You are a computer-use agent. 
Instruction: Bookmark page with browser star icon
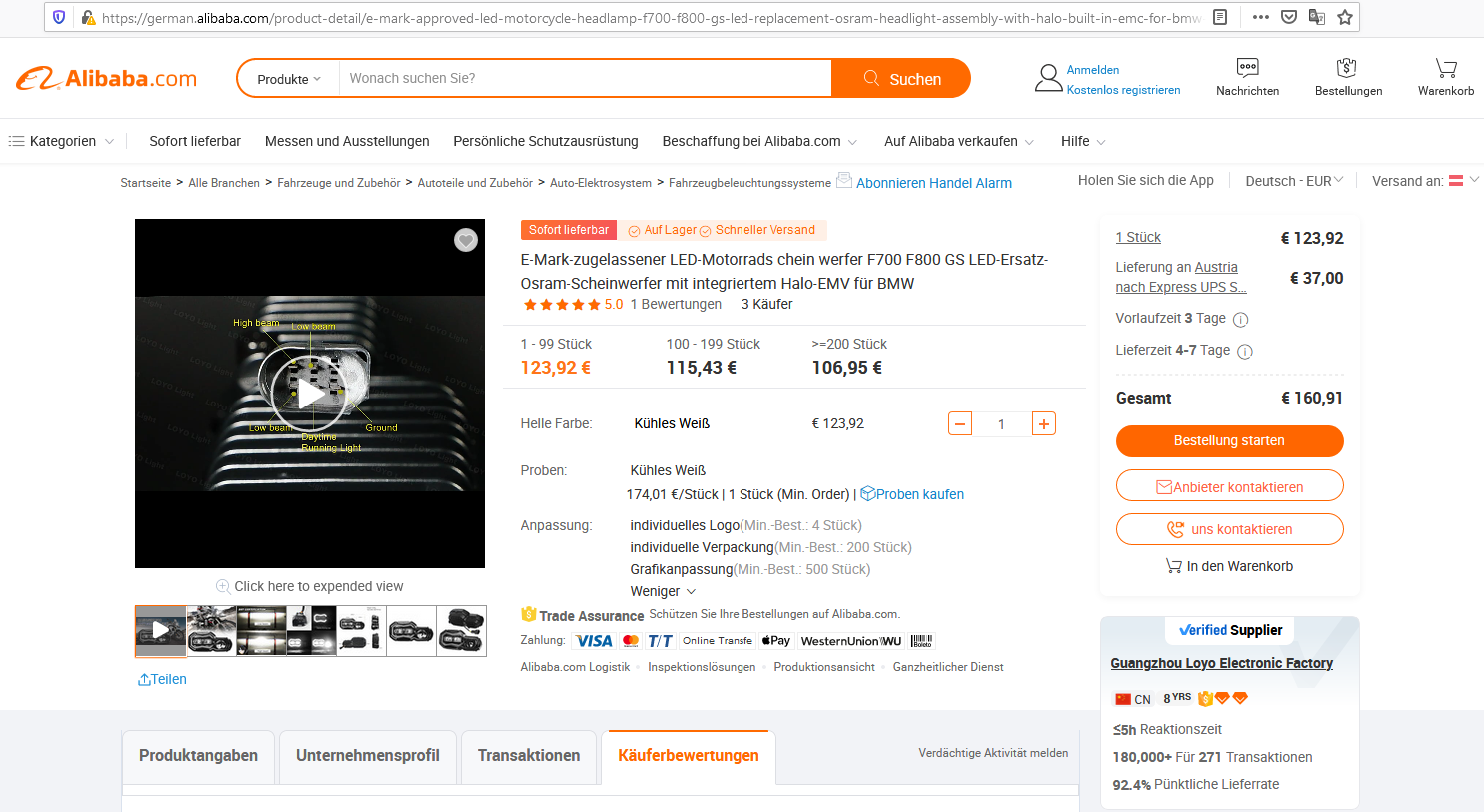coord(1345,17)
